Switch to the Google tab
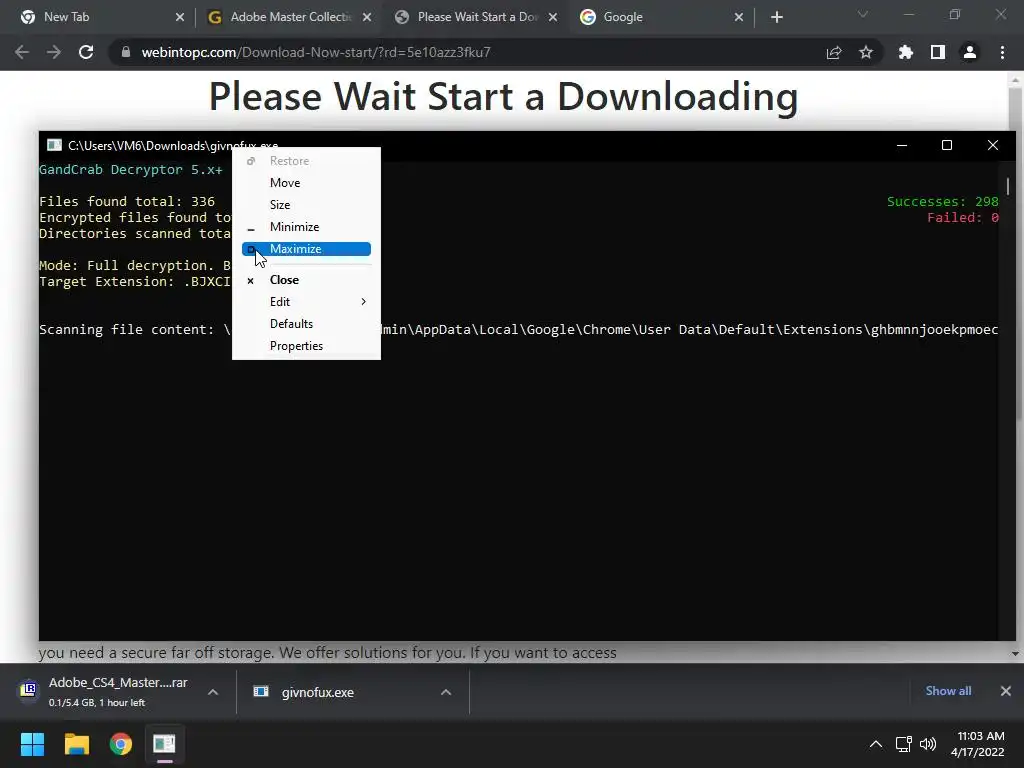Image resolution: width=1024 pixels, height=768 pixels. (660, 17)
